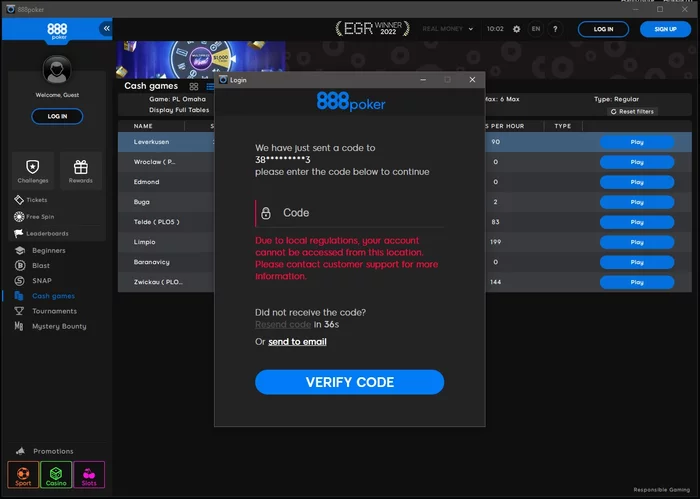Select Mystery Bounty in the sidebar menu
The height and width of the screenshot is (499, 700).
50,326
